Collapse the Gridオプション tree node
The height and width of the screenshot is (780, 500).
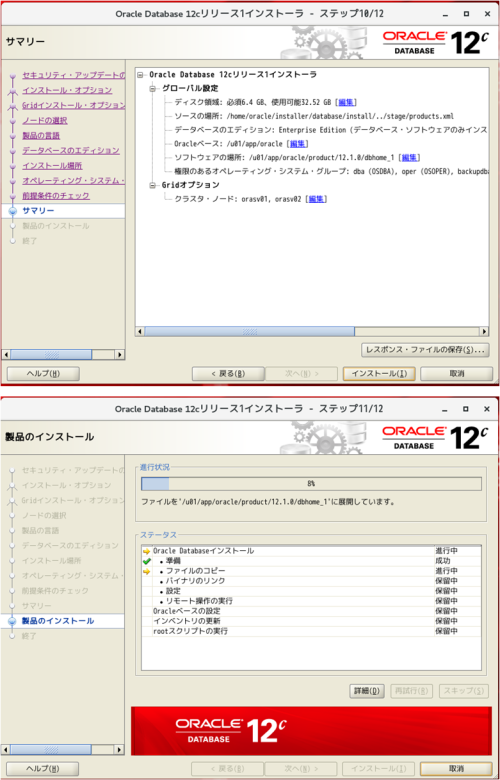coord(153,186)
